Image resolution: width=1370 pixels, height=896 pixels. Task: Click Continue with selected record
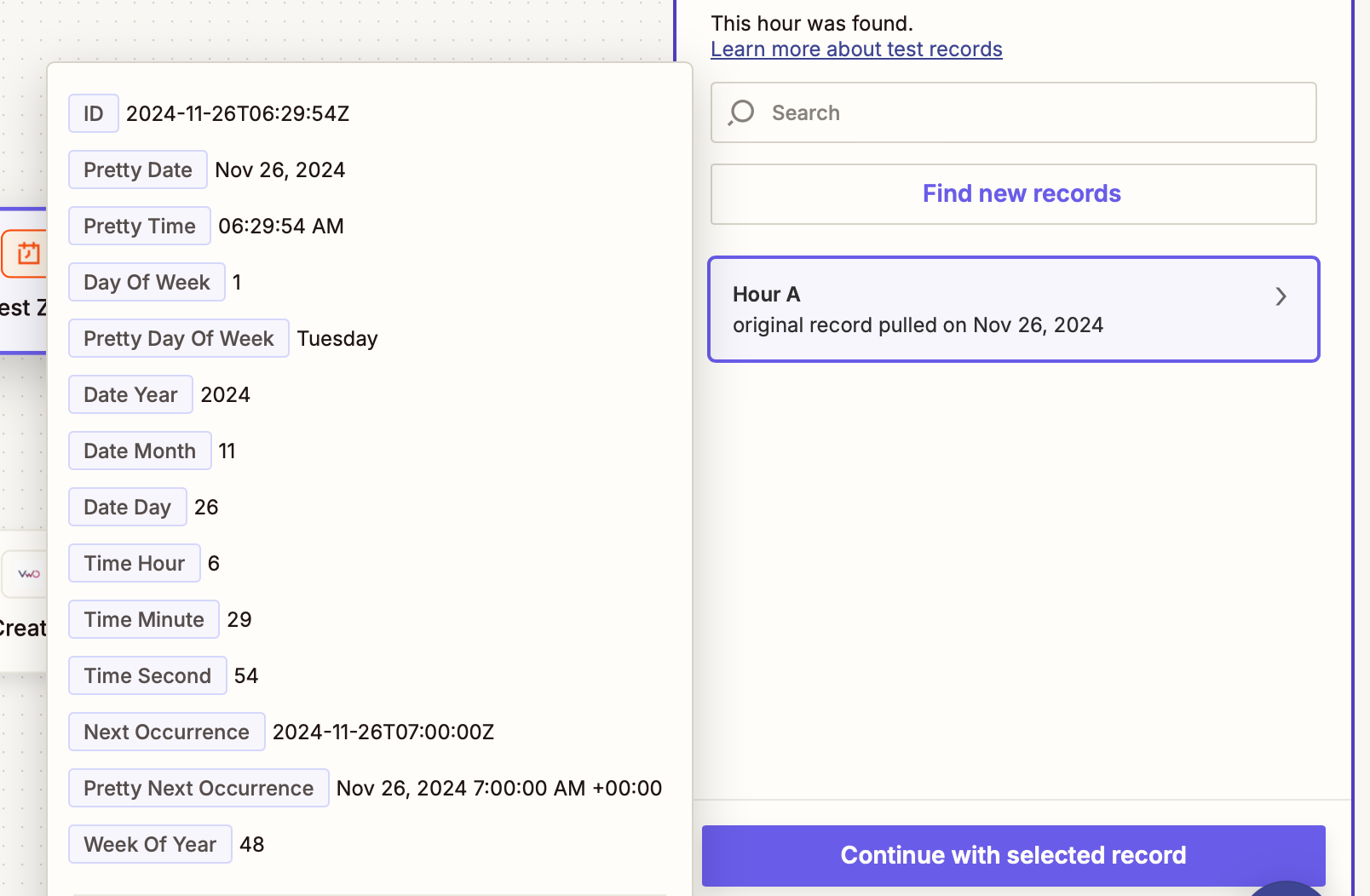pos(1014,855)
